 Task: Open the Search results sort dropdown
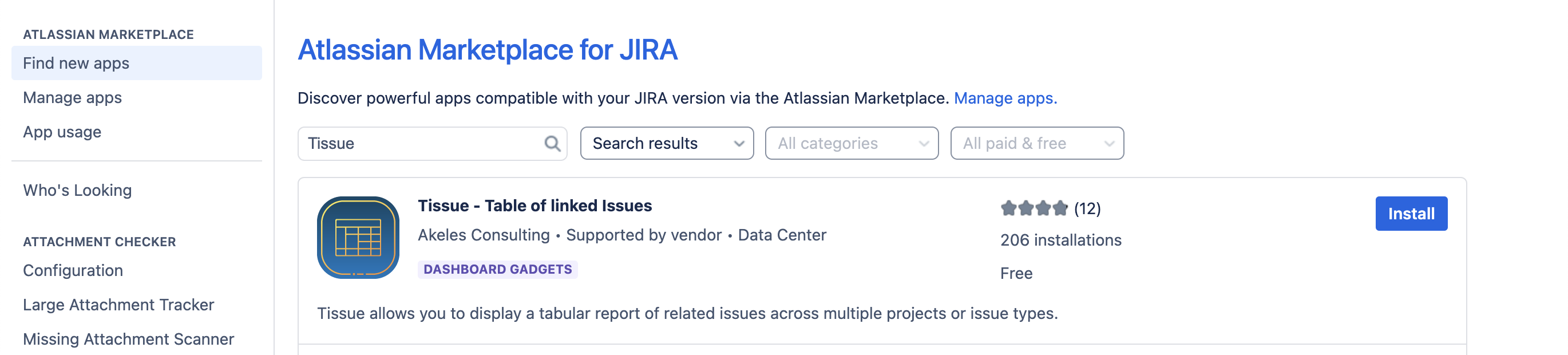click(667, 144)
